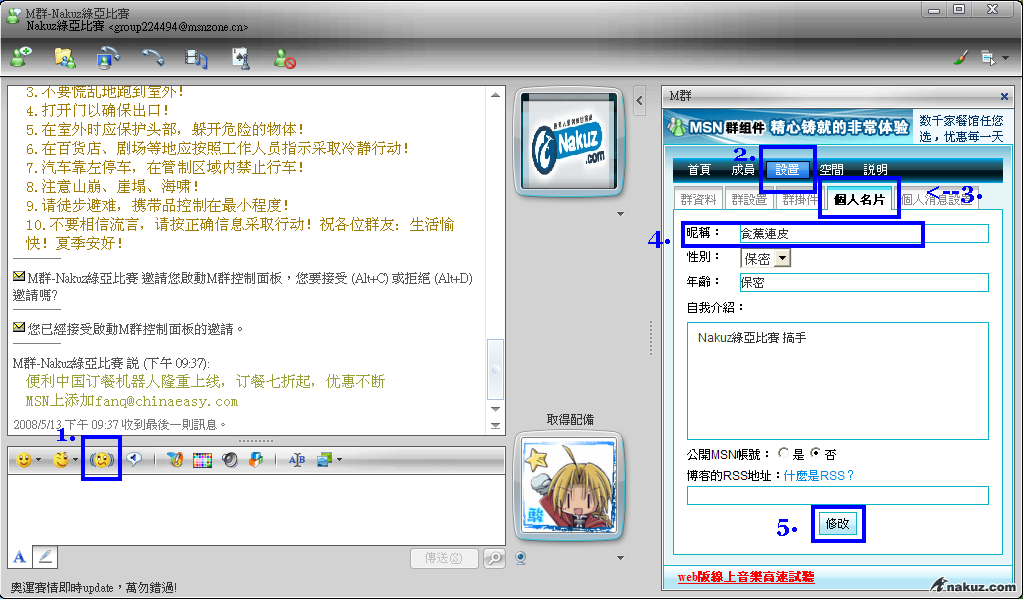Screen dimensions: 1024x599
Task: Click the disabled 傳送 send button
Action: [444, 558]
